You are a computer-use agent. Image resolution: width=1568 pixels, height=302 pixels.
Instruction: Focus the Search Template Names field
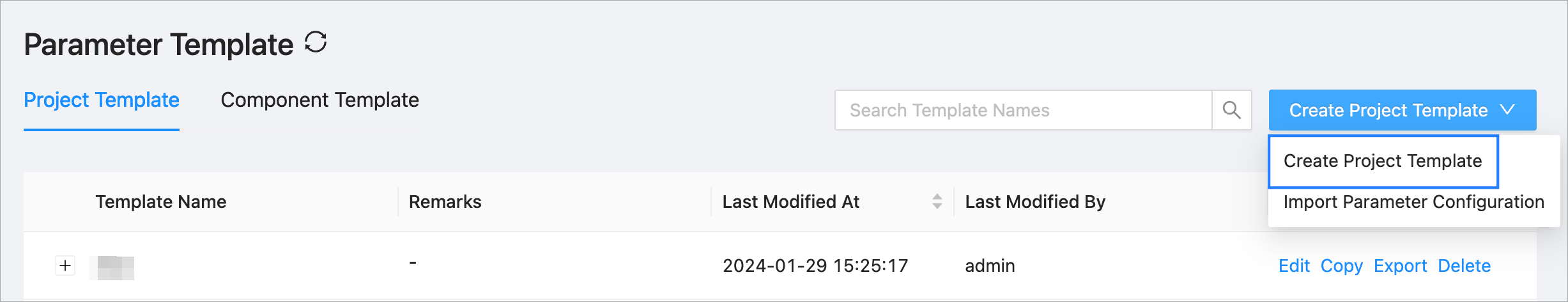click(1022, 110)
